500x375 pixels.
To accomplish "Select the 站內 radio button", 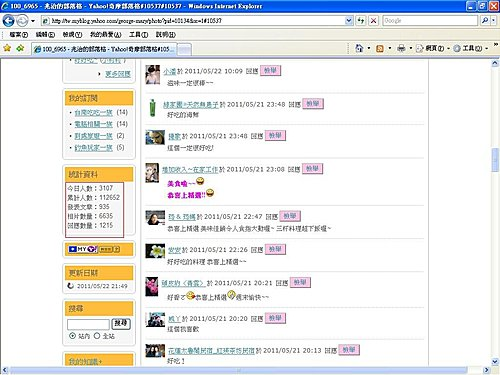I will click(72, 336).
